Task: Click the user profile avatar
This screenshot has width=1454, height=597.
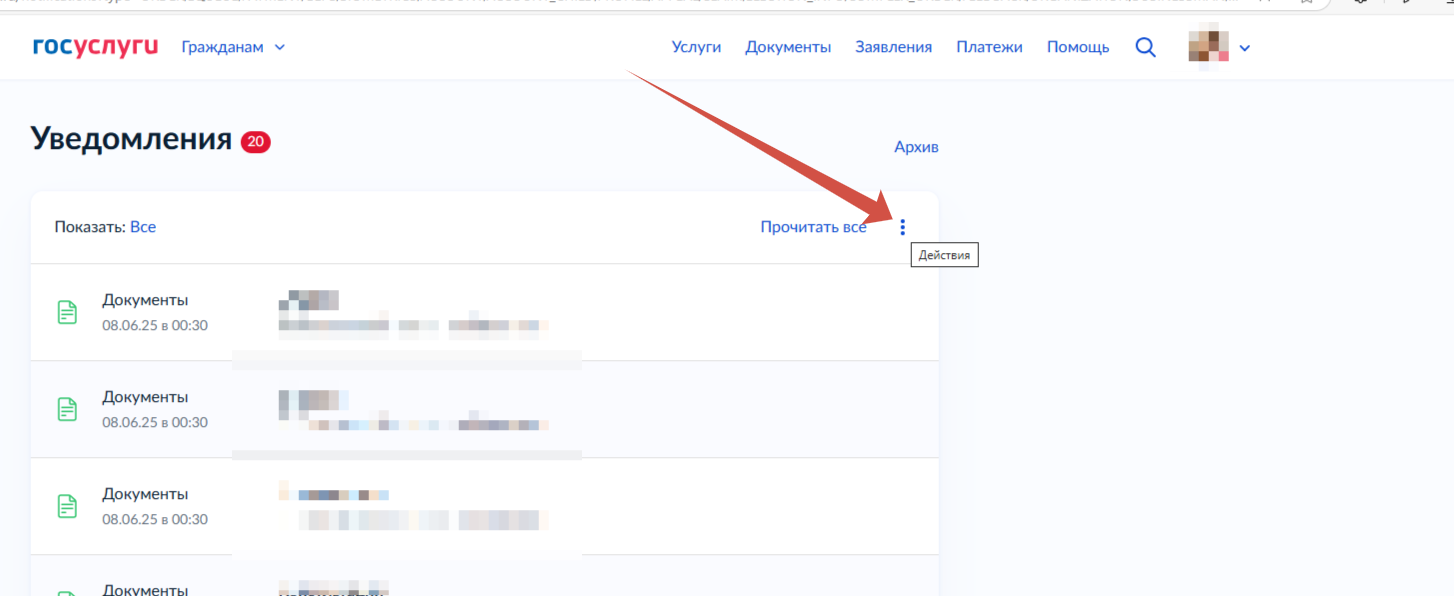Action: click(1208, 47)
